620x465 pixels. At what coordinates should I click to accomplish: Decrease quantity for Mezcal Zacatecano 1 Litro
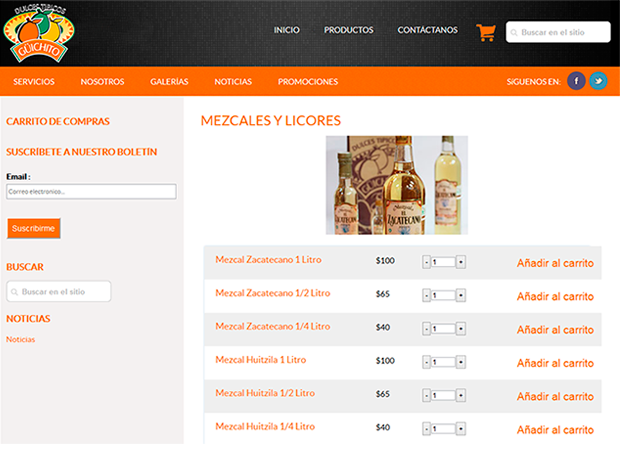point(426,262)
